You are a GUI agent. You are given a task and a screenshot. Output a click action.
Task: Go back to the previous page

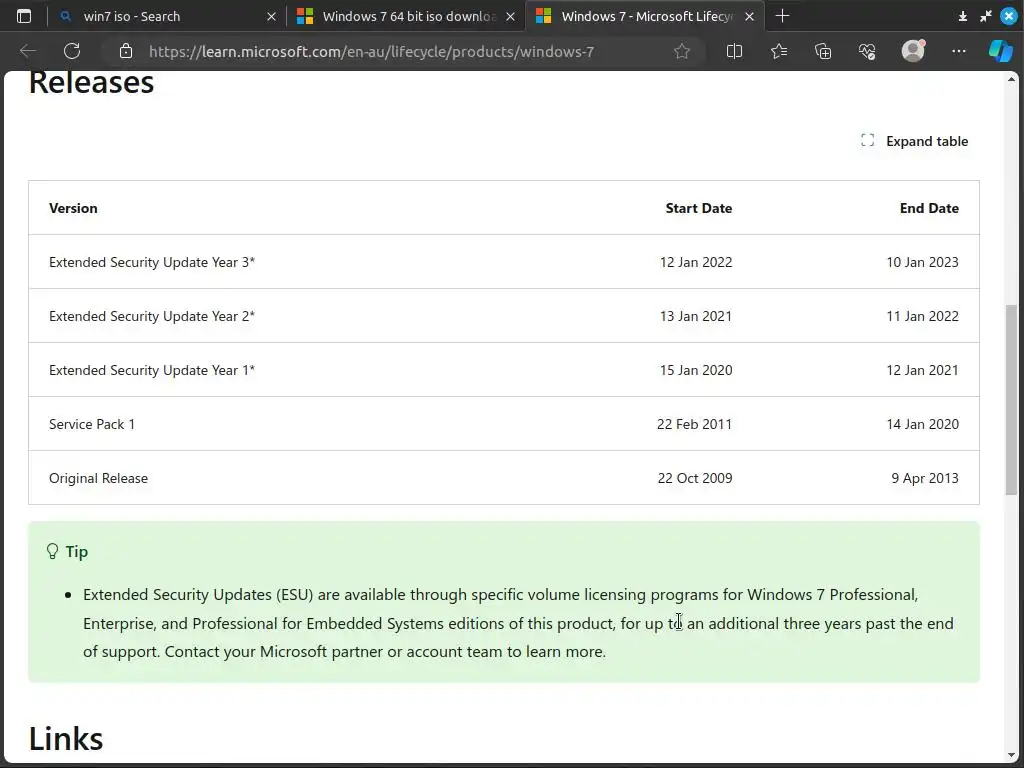click(27, 51)
